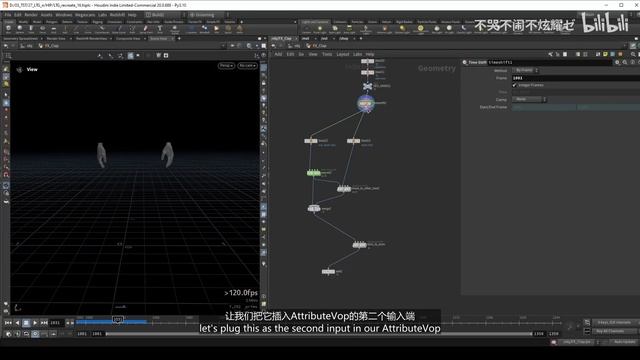Viewport: 640px width, 360px height.
Task: Select the bottom null node in network
Action: click(328, 271)
